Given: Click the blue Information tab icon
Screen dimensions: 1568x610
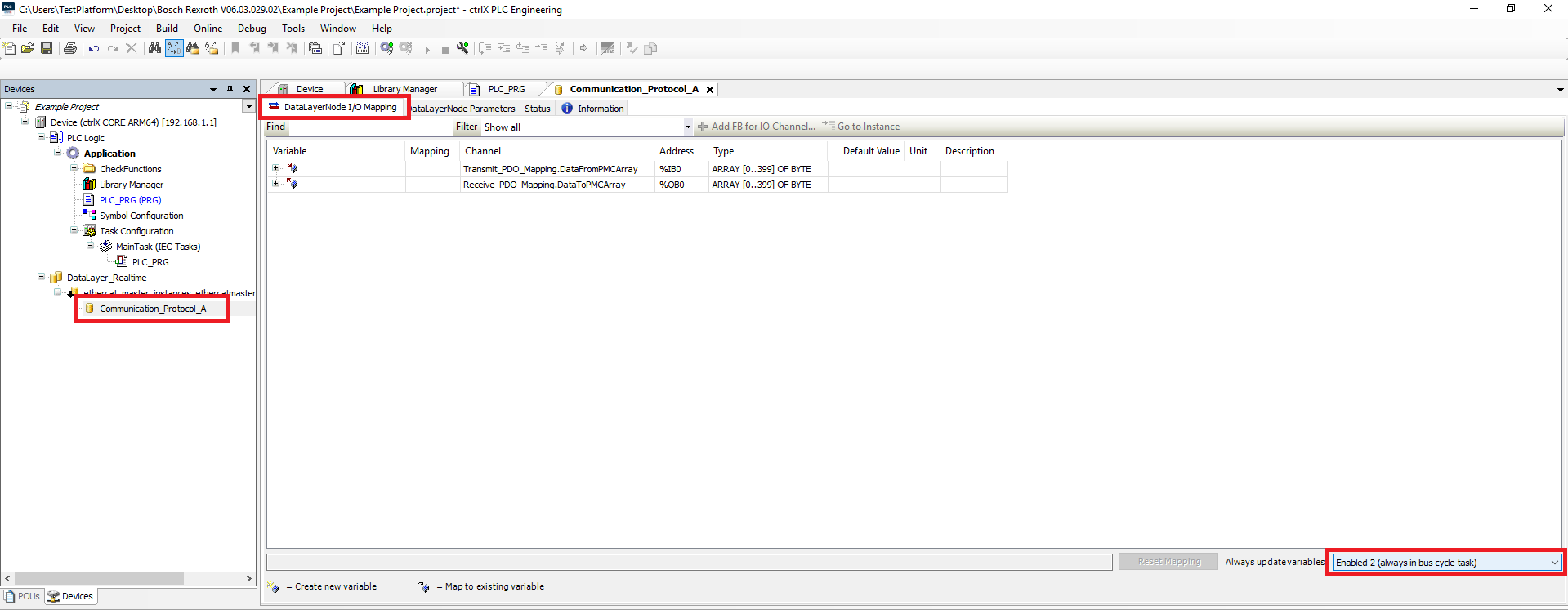Looking at the screenshot, I should (x=567, y=109).
